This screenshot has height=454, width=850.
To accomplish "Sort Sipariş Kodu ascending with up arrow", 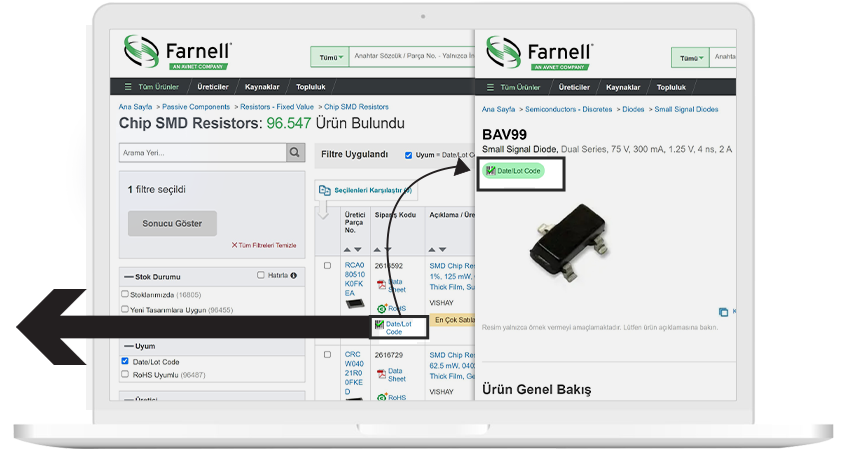I will (x=377, y=250).
